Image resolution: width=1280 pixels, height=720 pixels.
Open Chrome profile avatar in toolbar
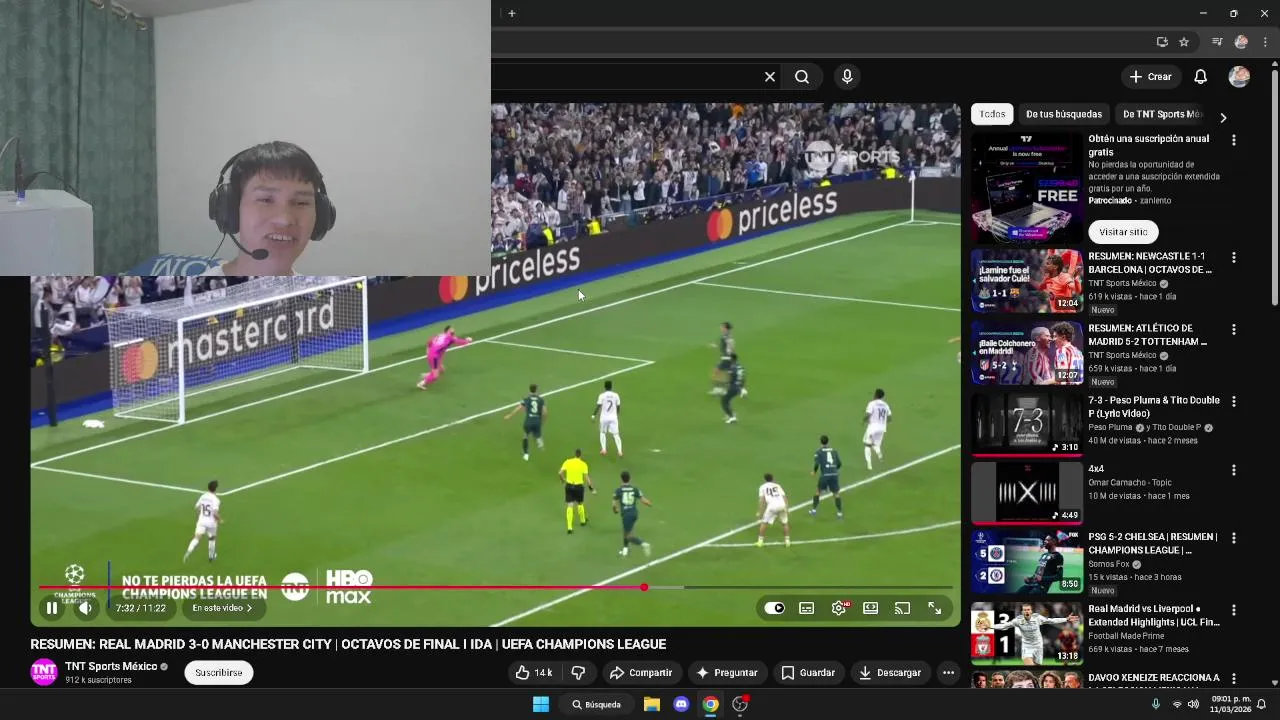1241,42
